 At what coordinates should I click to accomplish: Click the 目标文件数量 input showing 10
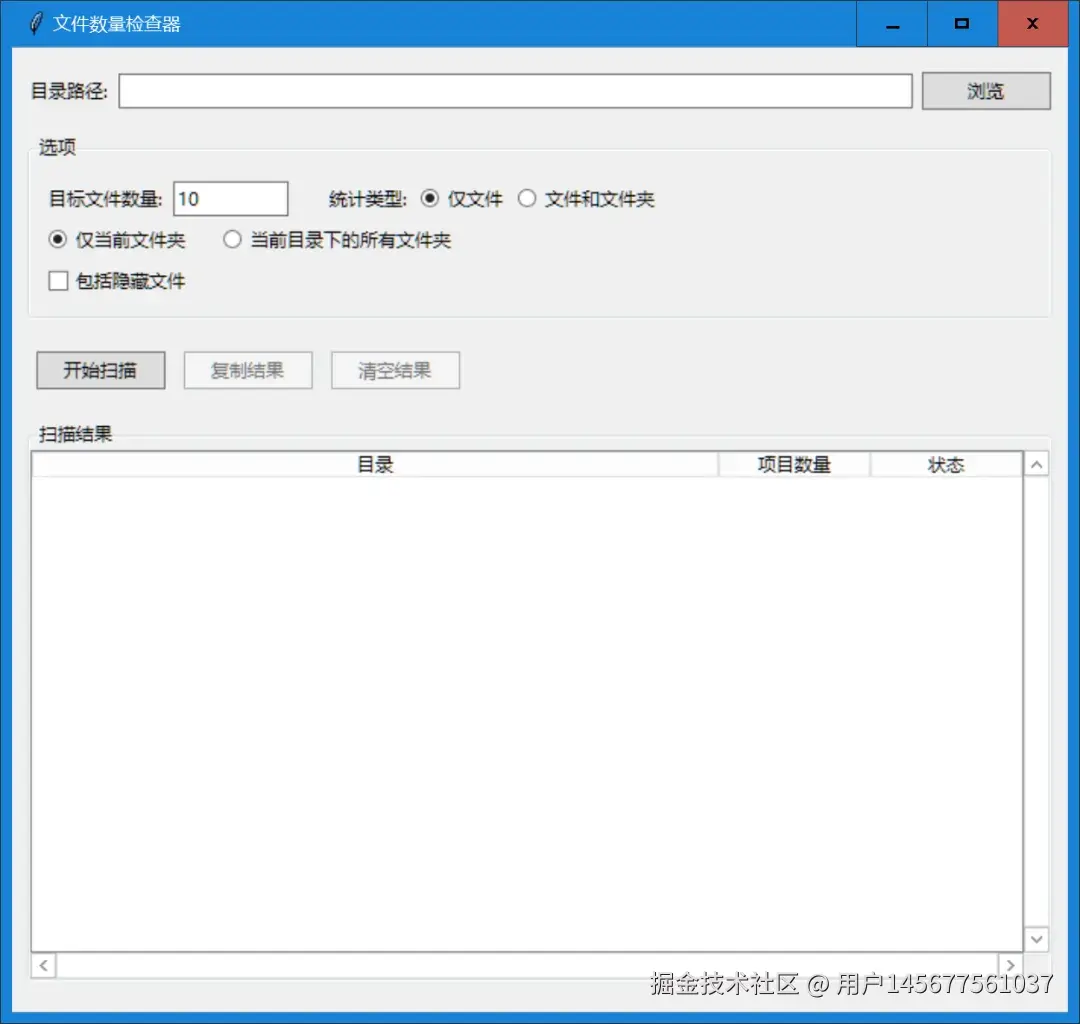point(230,198)
